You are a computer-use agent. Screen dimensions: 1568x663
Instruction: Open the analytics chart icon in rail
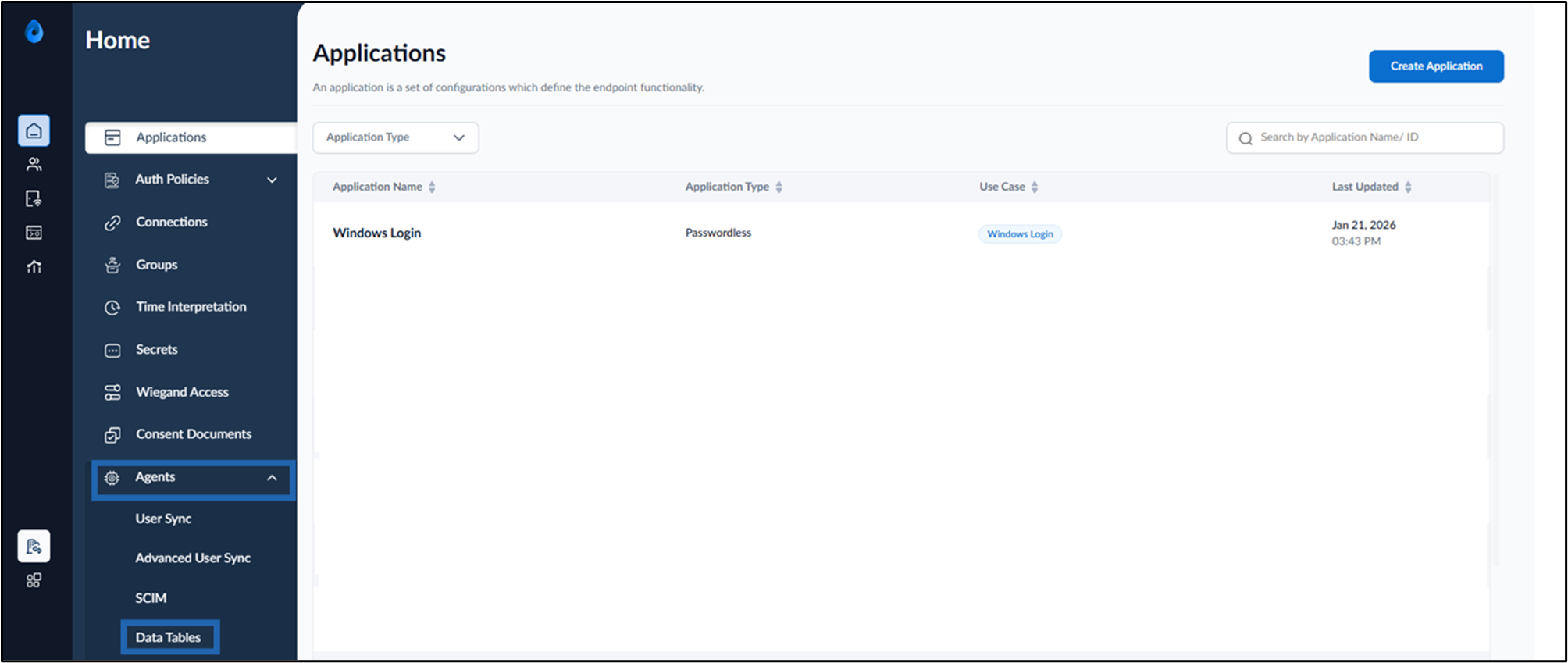pyautogui.click(x=34, y=267)
